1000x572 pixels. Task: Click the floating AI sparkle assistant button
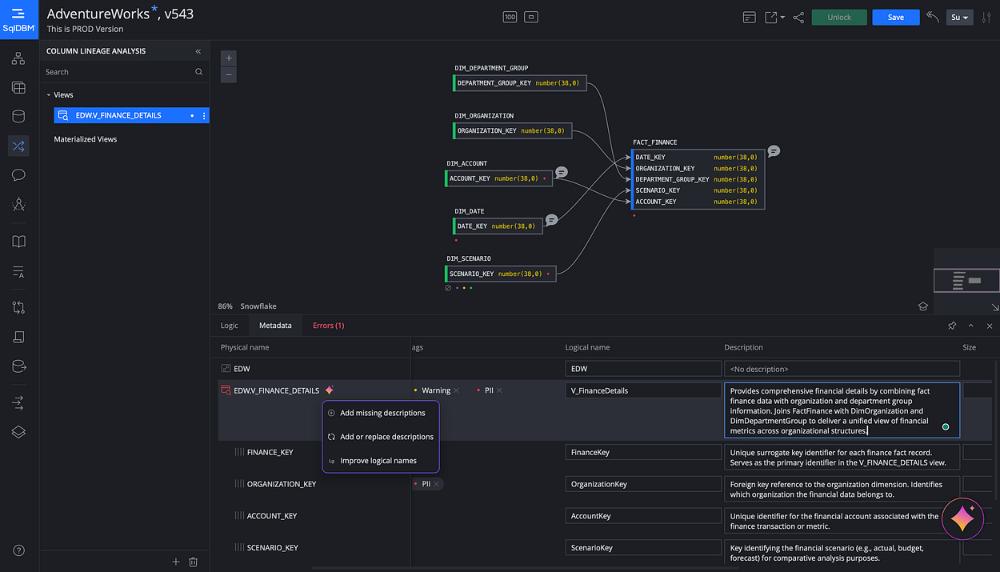(x=962, y=518)
